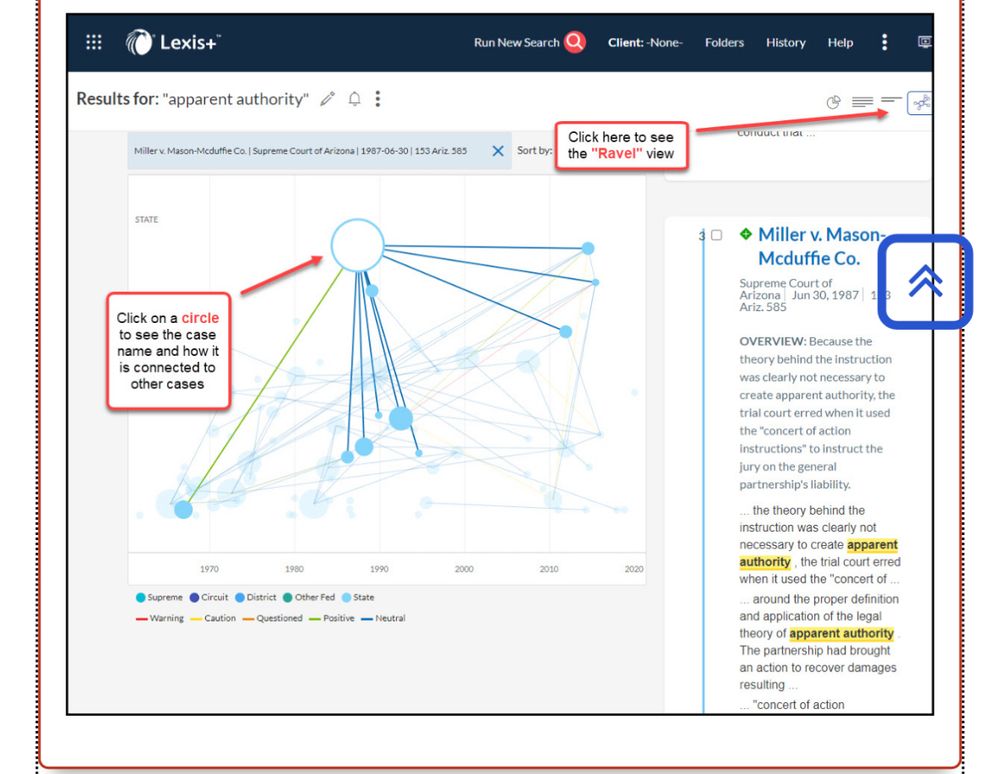Open the Sort by dropdown

tap(534, 150)
